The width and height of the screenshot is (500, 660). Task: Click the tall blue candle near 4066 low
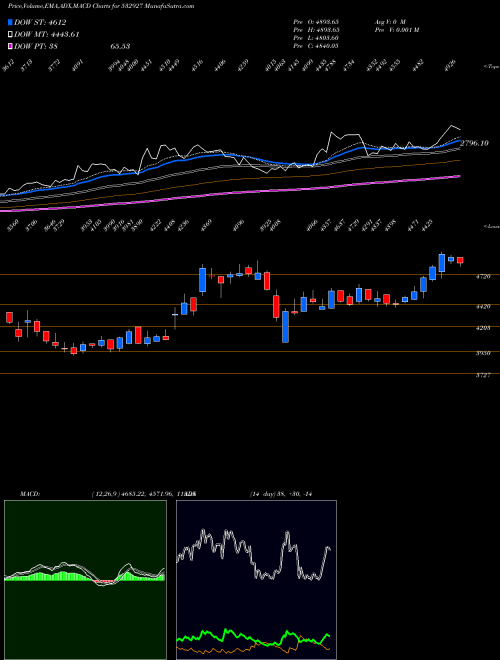[x=285, y=326]
